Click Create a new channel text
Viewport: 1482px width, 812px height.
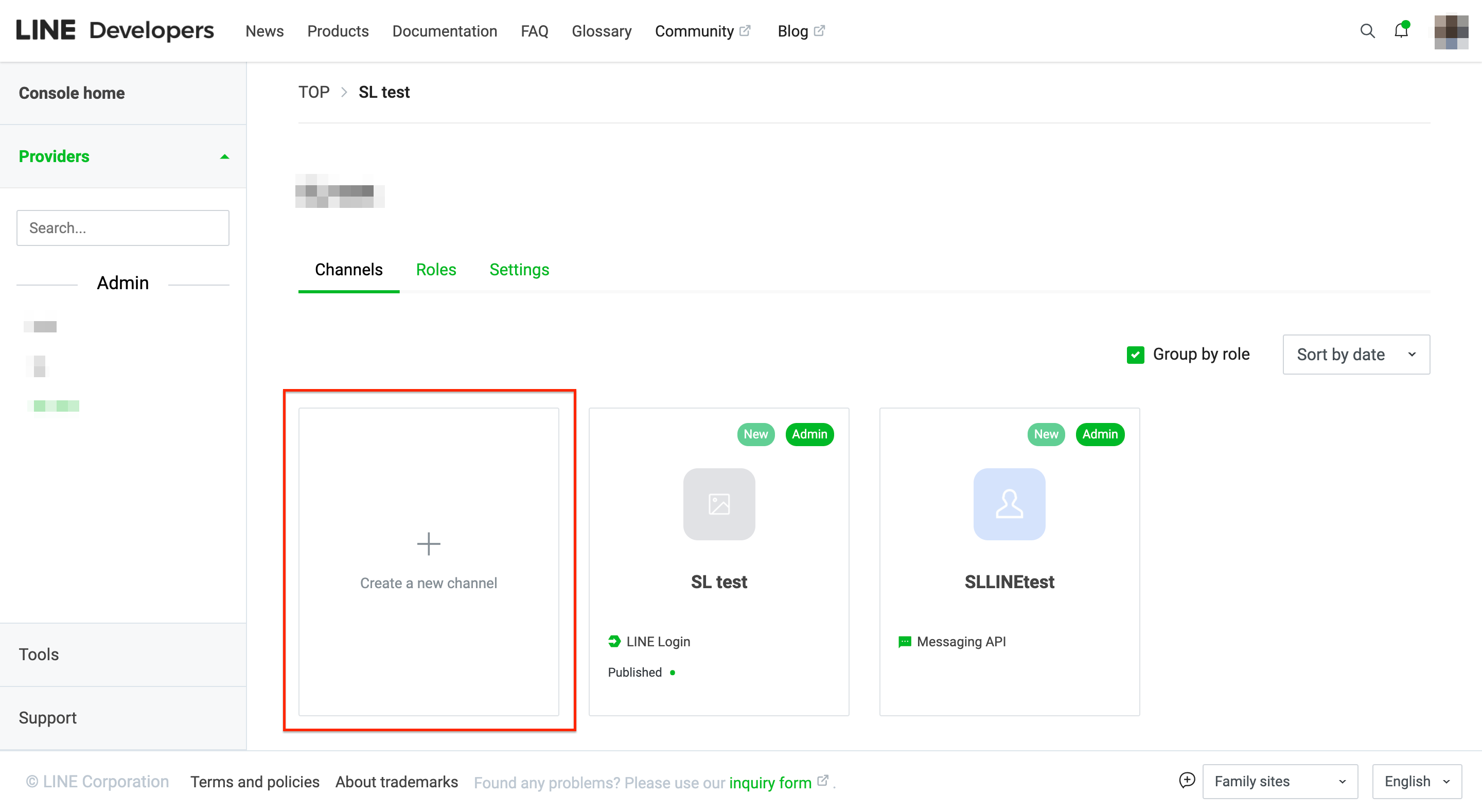tap(429, 583)
